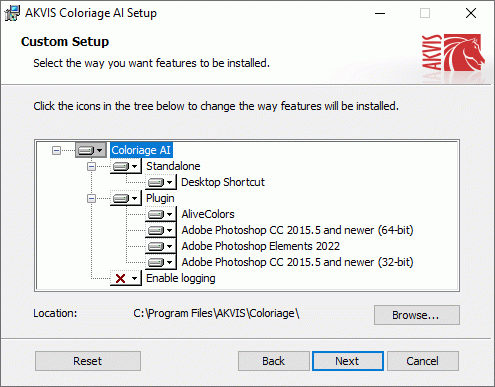The height and width of the screenshot is (387, 495).
Task: Collapse the Standalone tree node
Action: tap(91, 166)
